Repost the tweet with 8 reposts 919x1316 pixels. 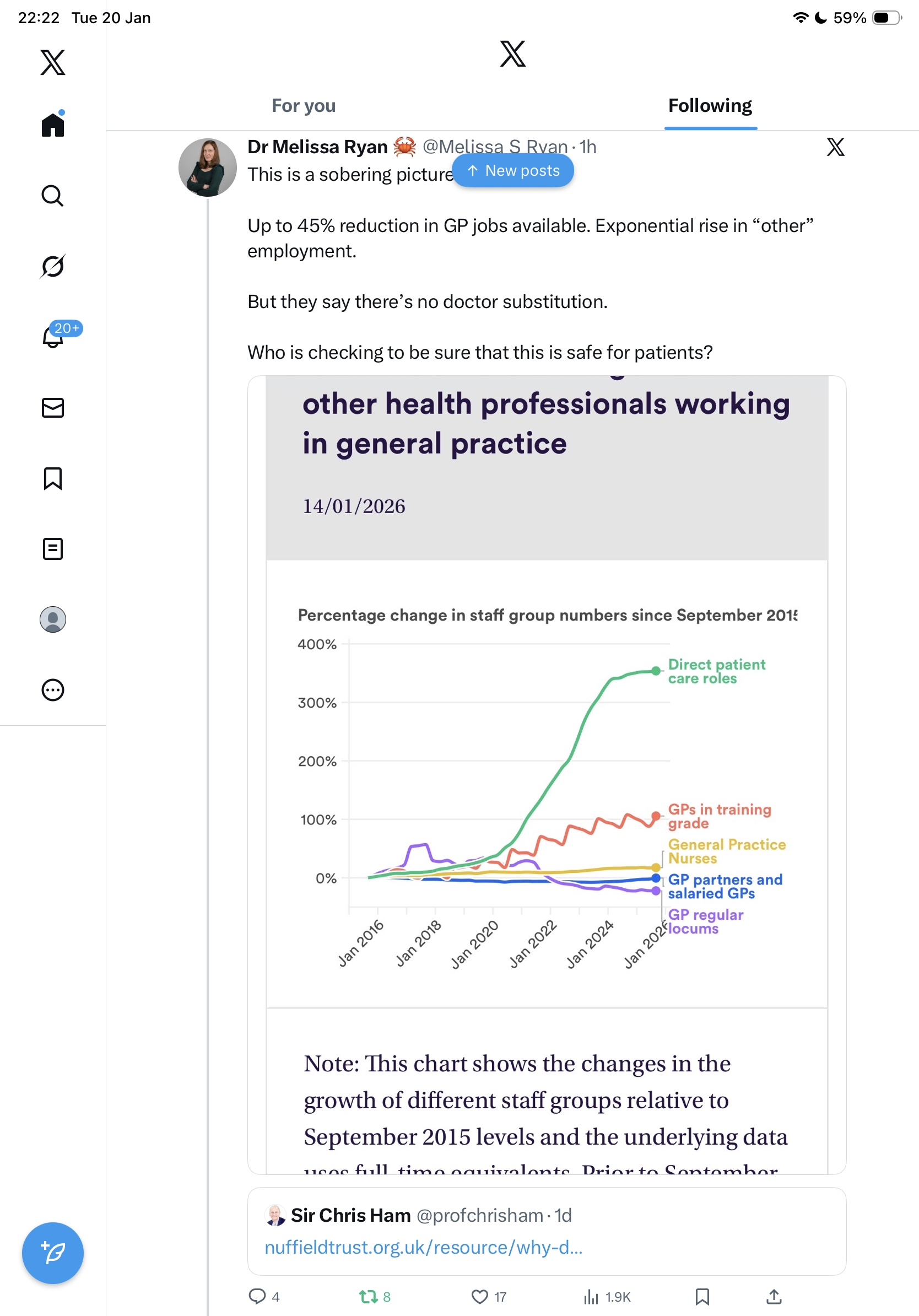(x=367, y=1297)
